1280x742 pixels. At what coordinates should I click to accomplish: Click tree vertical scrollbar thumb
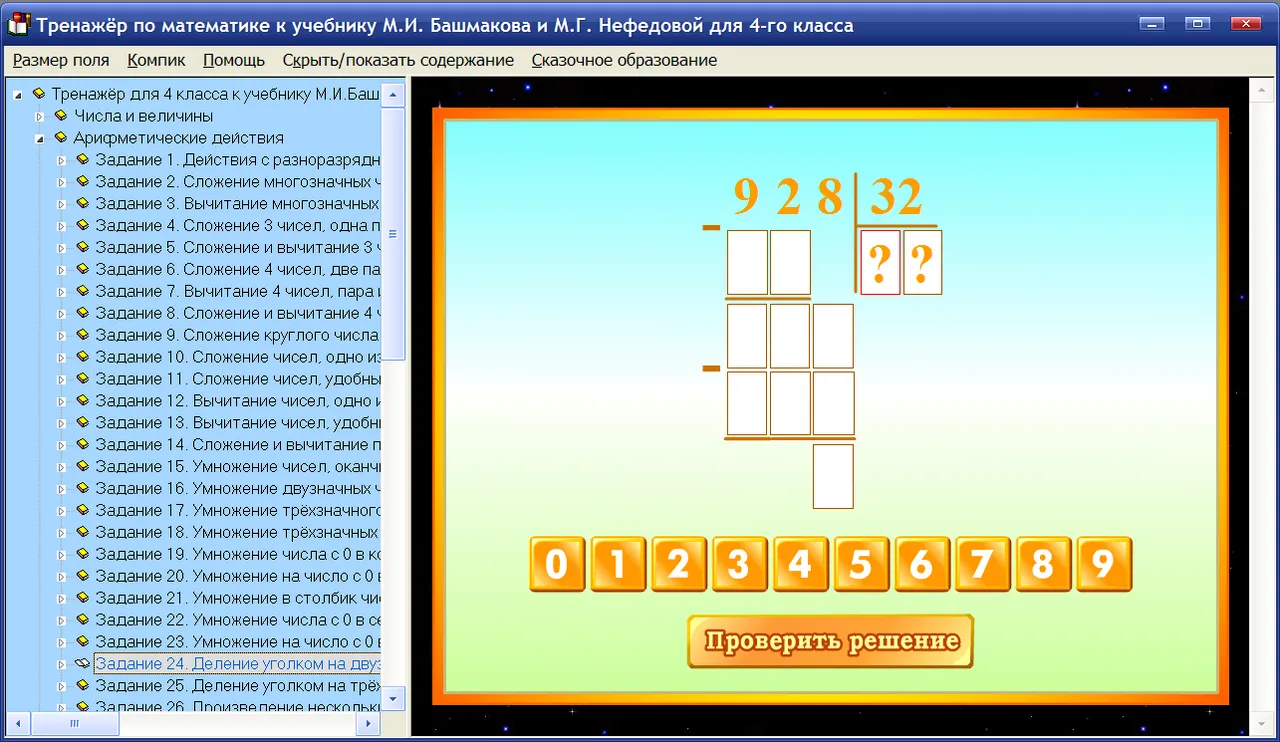click(393, 233)
